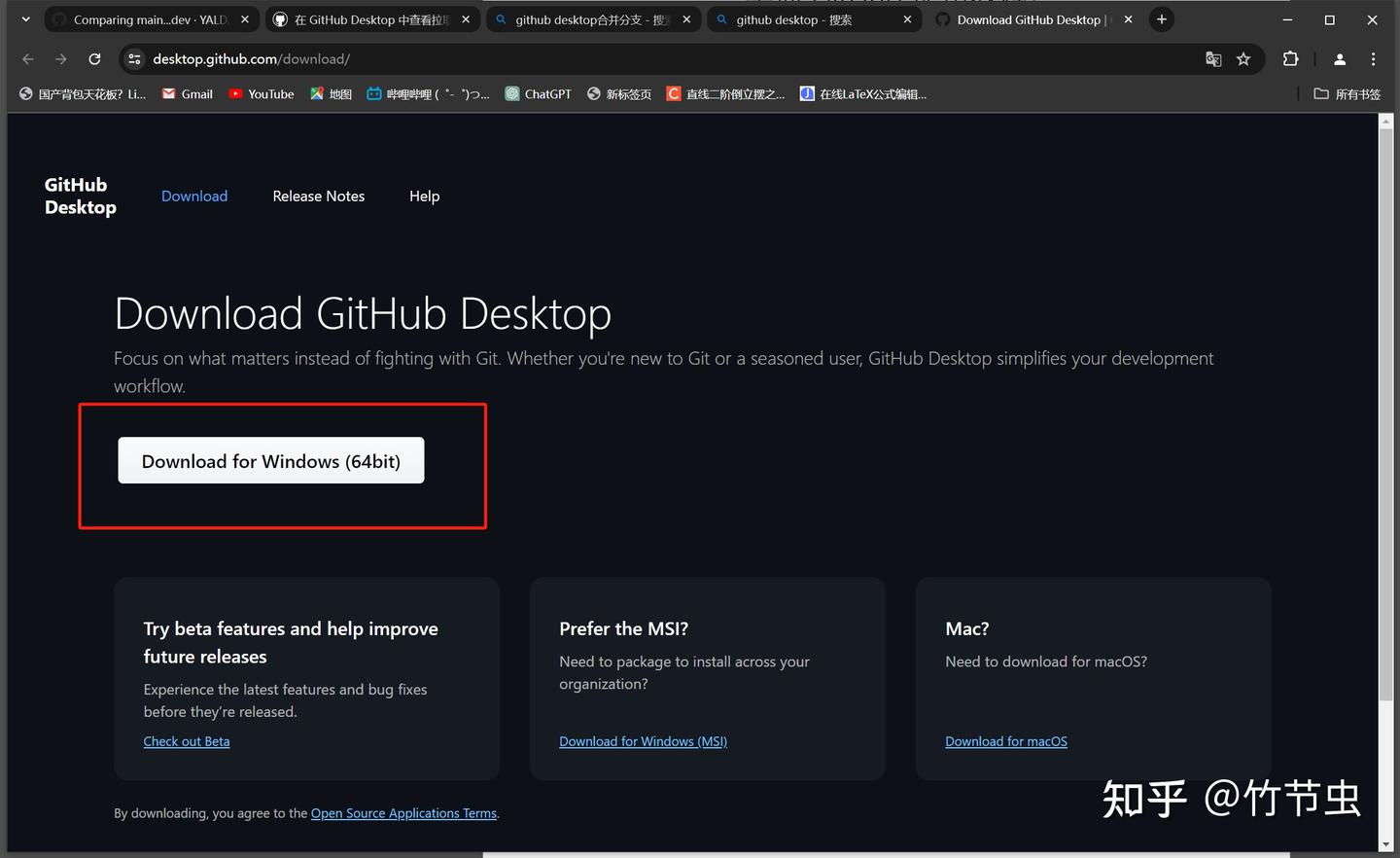The width and height of the screenshot is (1400, 858).
Task: Open the browser Extensions puzzle icon
Action: coord(1290,59)
